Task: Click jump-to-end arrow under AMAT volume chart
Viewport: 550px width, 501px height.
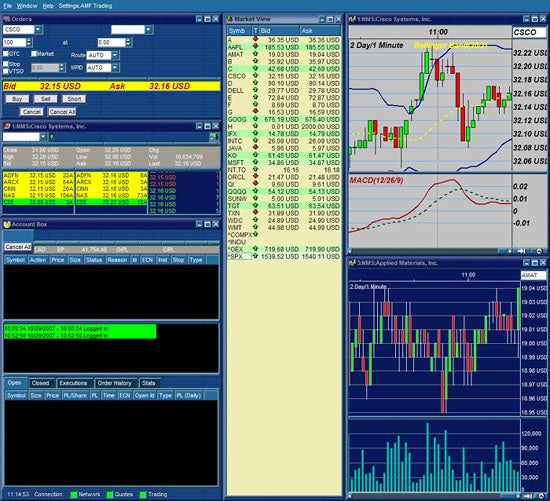Action: point(527,496)
